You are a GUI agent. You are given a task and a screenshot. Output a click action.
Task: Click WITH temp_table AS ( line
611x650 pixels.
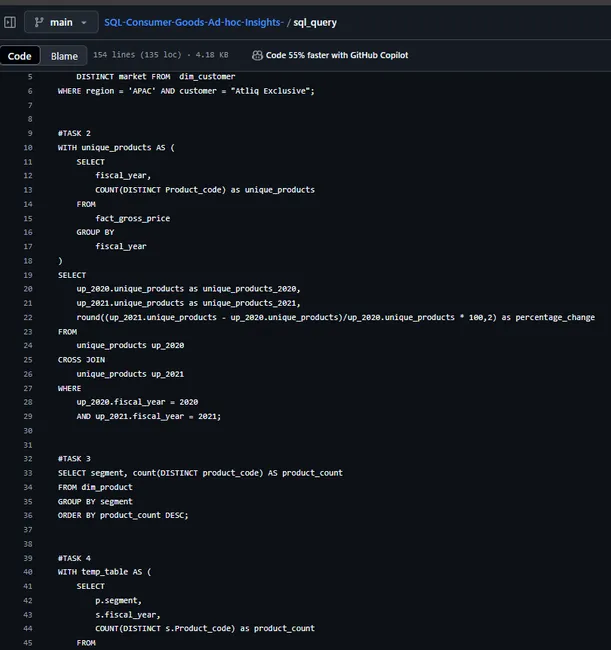tap(104, 572)
